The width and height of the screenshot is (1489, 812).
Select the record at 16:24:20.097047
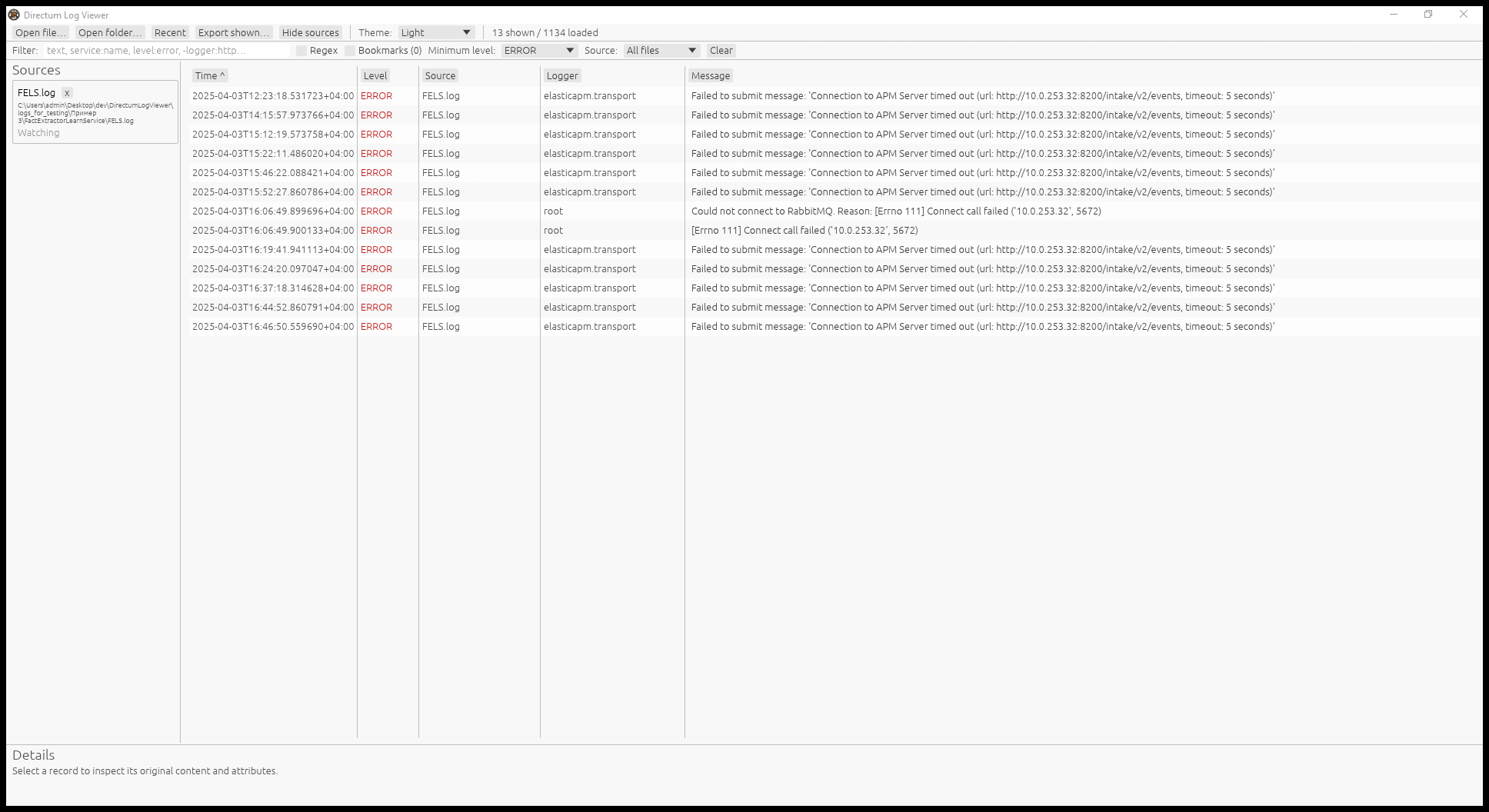[833, 269]
